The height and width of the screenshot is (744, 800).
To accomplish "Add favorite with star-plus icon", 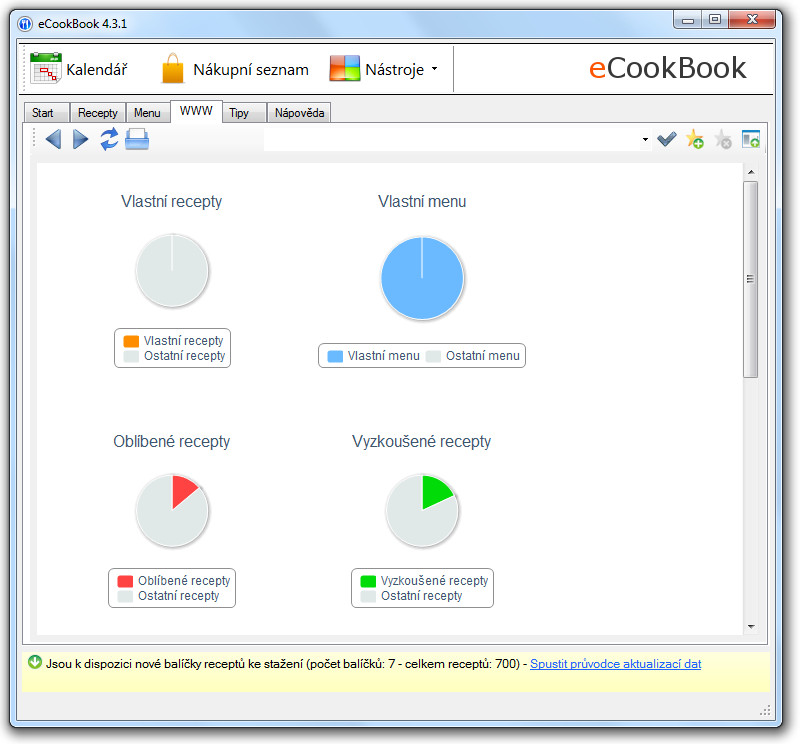I will pos(695,139).
